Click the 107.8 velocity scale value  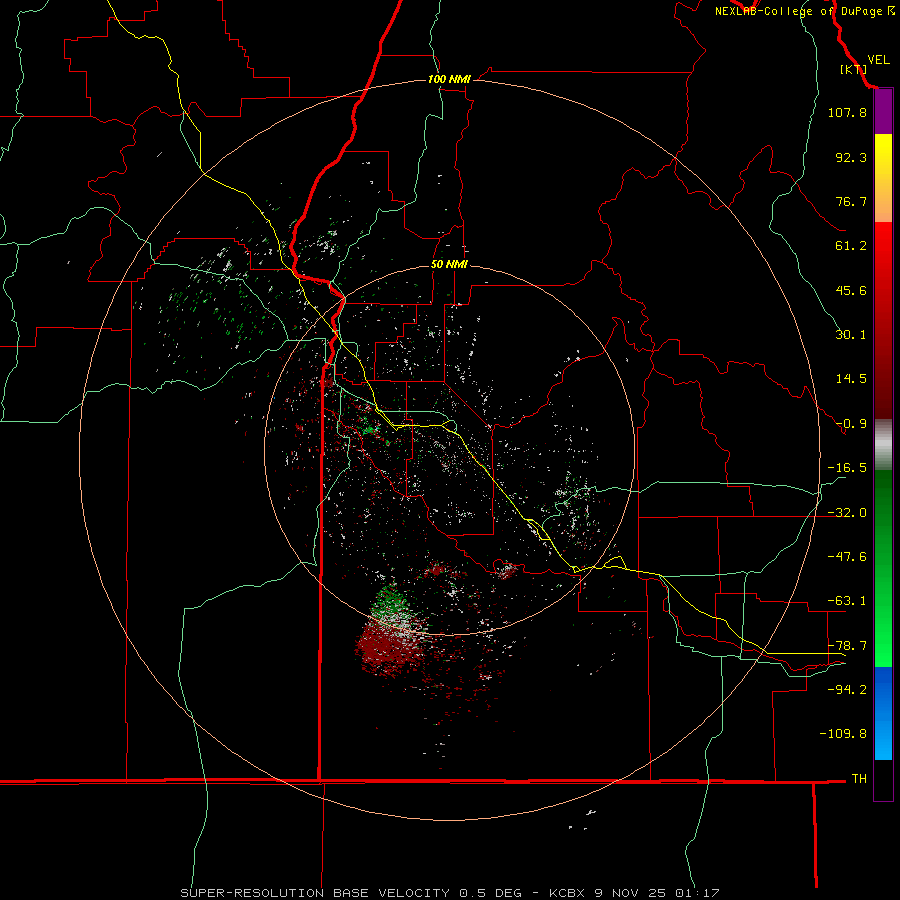pos(847,112)
